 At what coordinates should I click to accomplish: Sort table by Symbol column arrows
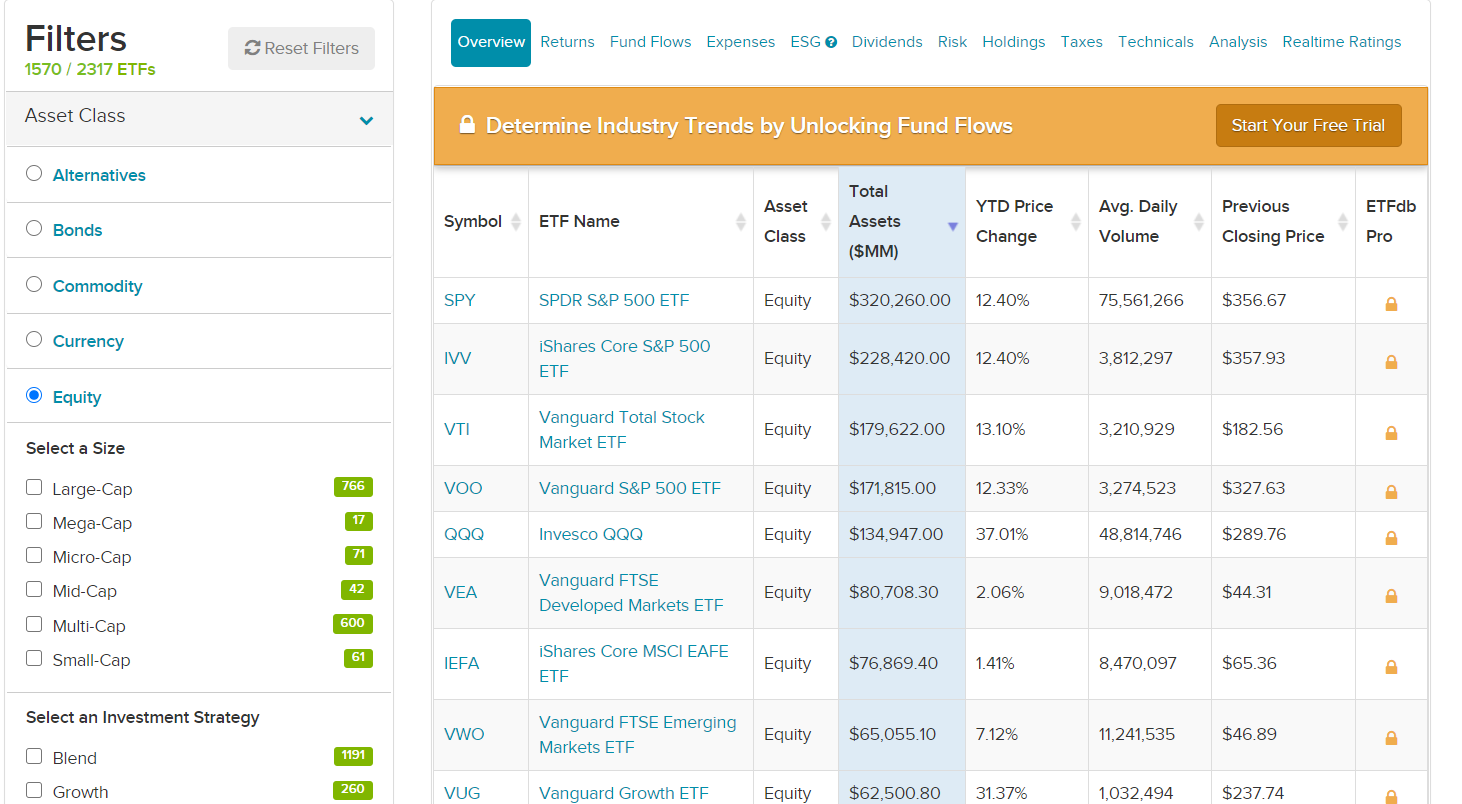[x=516, y=222]
